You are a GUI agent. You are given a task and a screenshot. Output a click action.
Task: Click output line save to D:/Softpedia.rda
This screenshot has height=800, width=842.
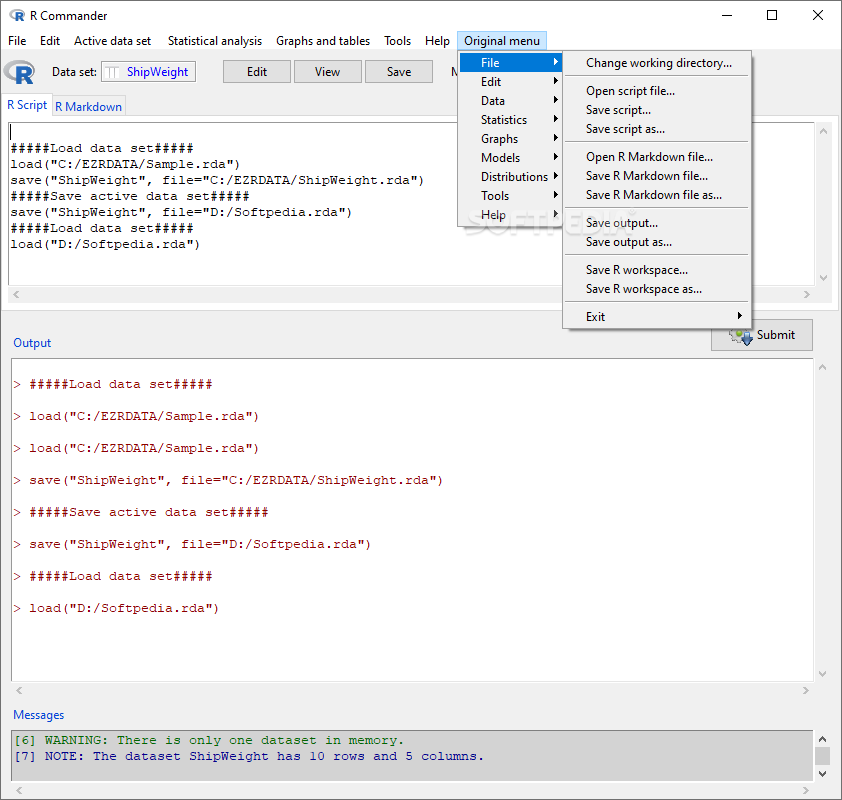coord(192,544)
